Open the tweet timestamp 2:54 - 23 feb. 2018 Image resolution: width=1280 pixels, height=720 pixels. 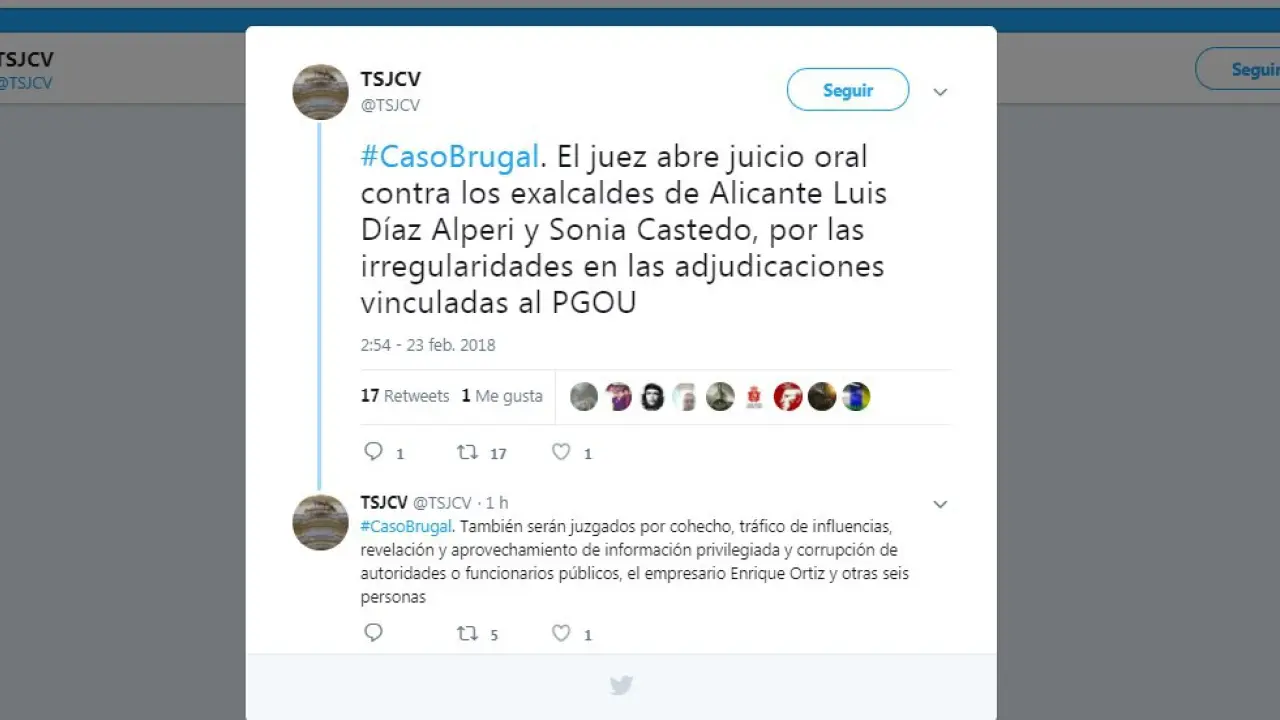click(x=428, y=345)
